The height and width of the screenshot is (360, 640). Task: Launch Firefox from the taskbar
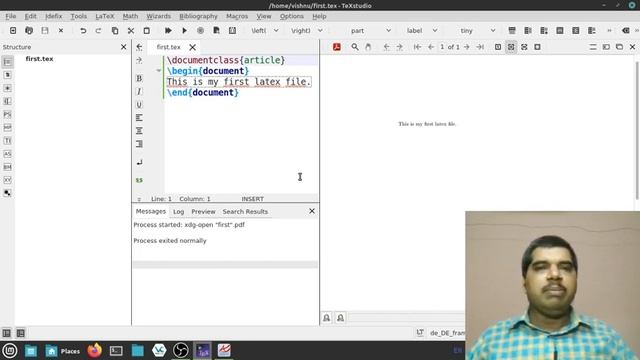tap(95, 351)
